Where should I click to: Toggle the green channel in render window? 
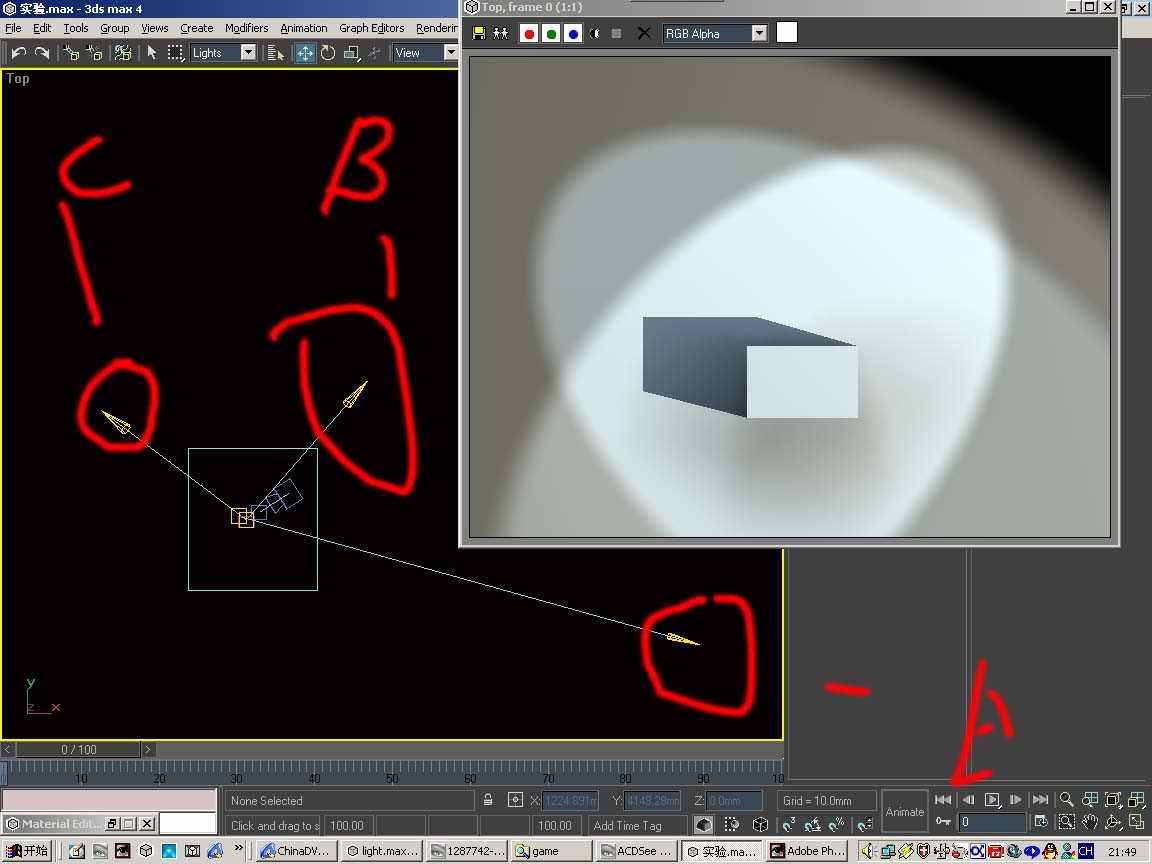click(551, 33)
